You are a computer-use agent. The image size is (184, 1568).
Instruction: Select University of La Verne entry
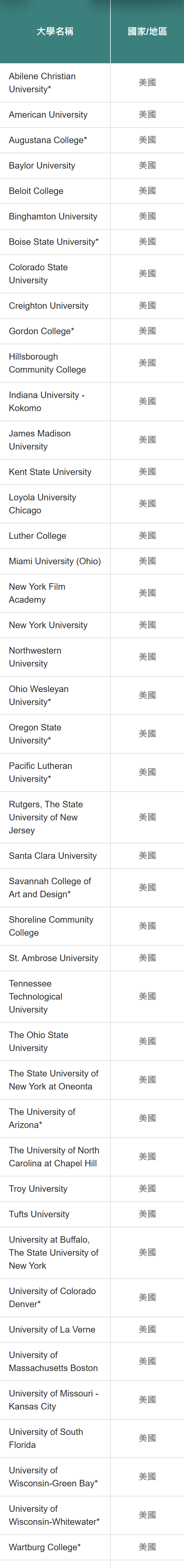coord(52,1329)
